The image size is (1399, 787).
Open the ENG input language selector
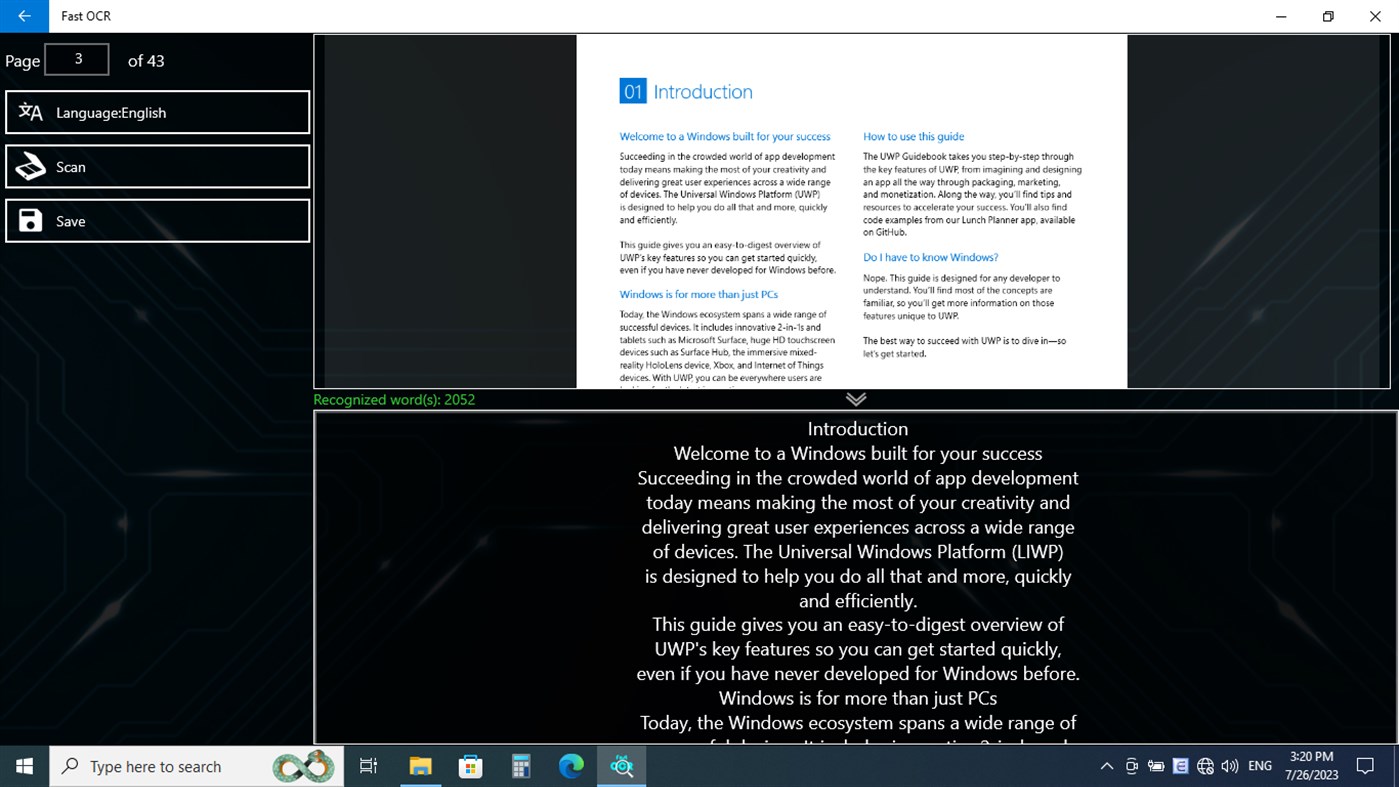point(1259,766)
